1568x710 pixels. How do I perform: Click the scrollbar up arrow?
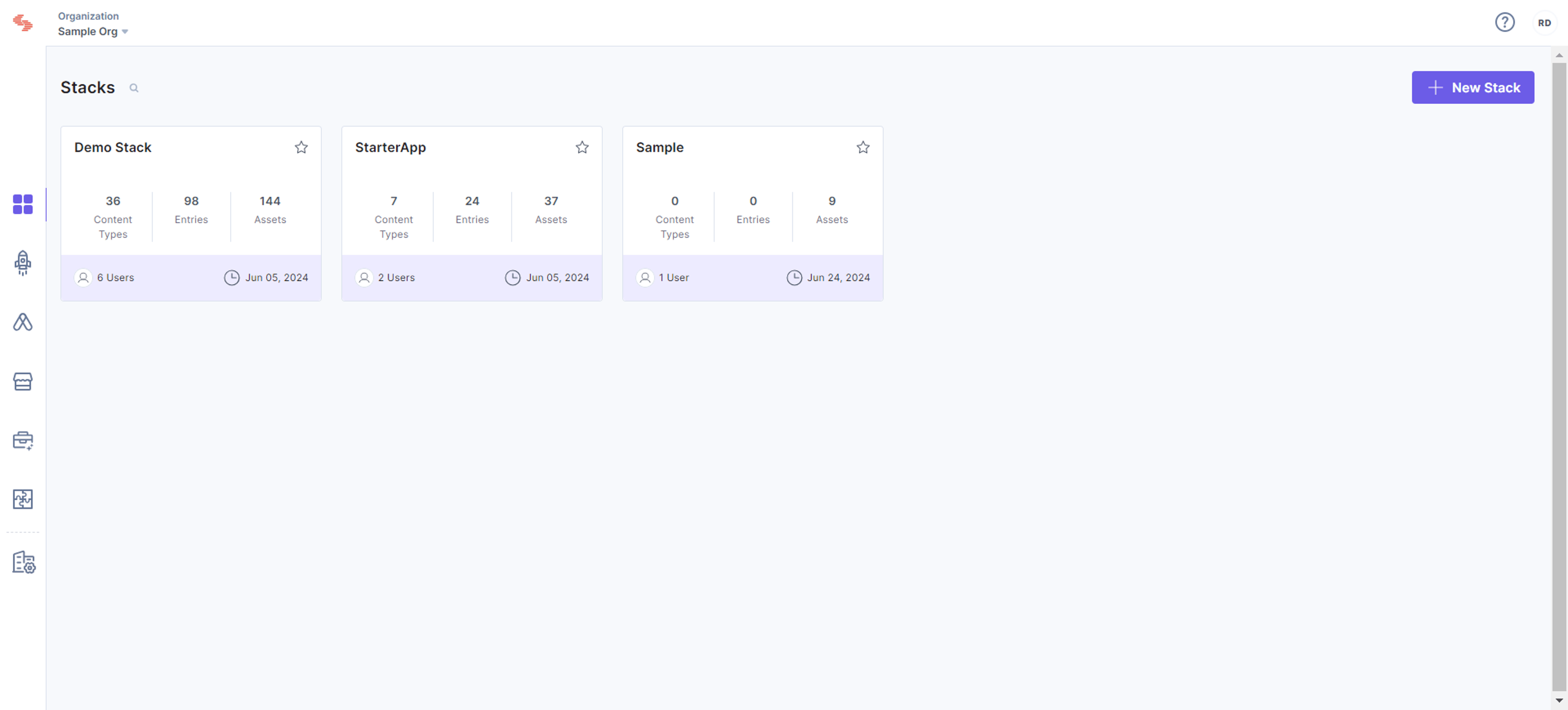pos(1558,56)
